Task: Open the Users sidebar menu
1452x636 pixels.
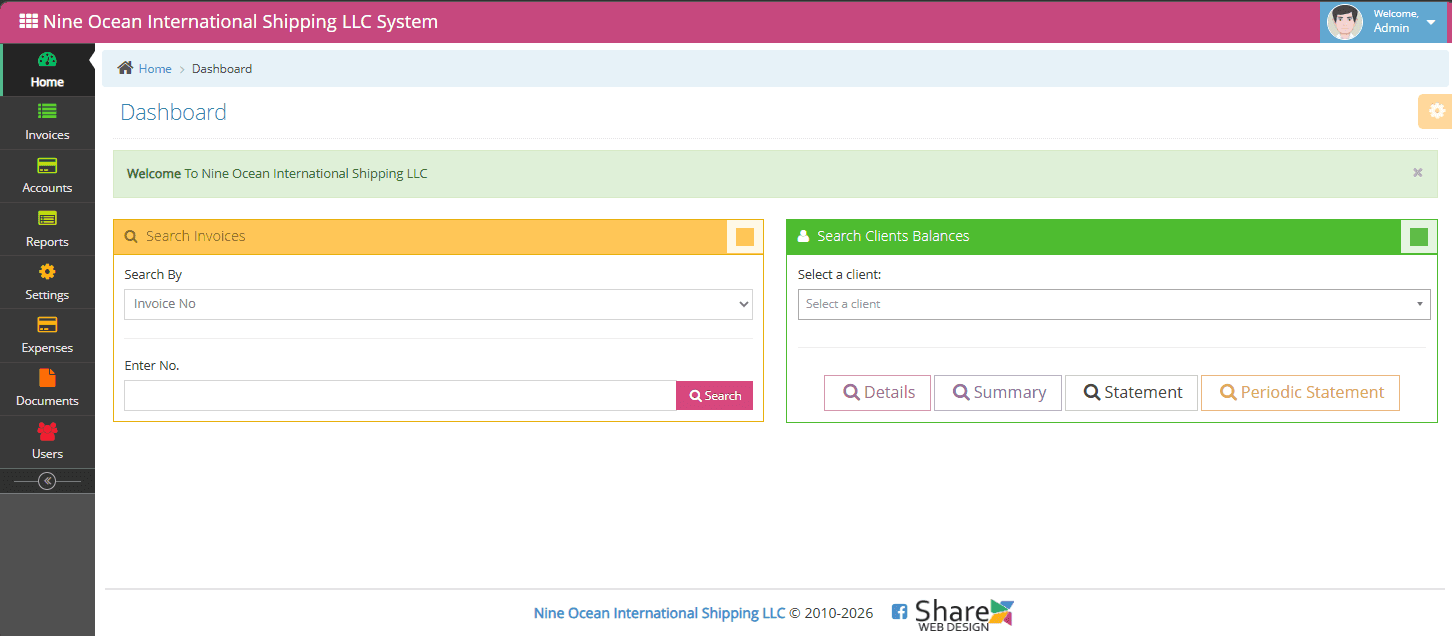Action: coord(47,441)
